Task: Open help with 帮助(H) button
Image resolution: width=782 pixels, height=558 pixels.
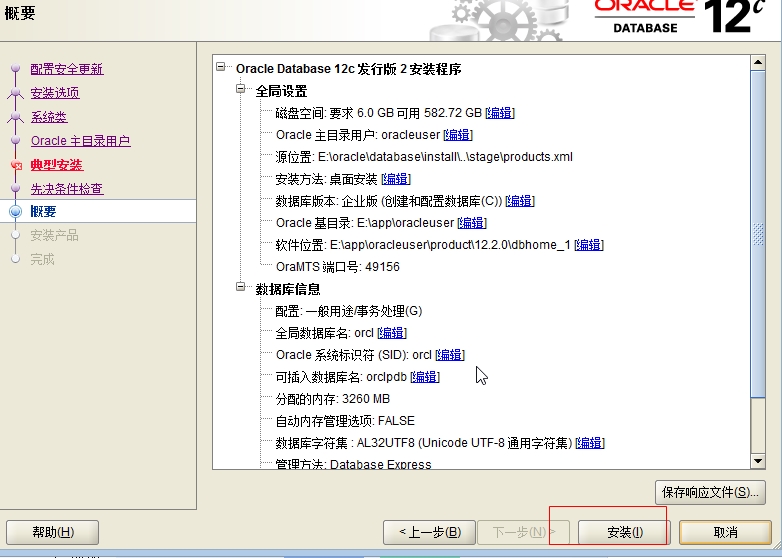Action: coord(52,532)
